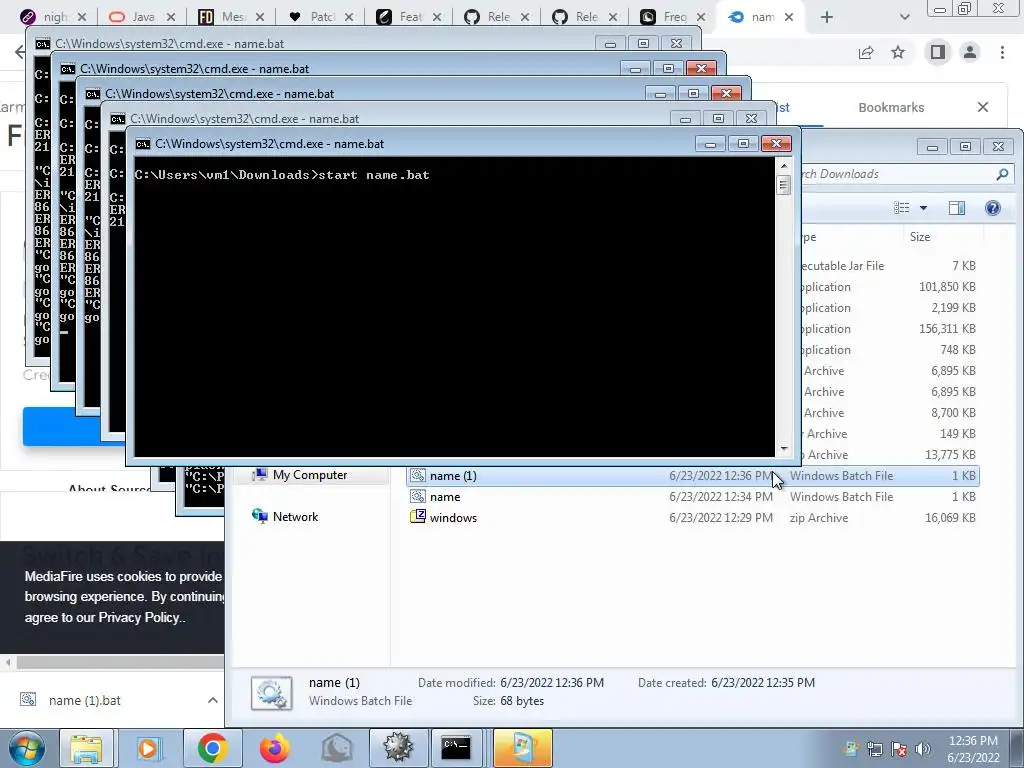Screen dimensions: 1024x768
Task: Switch to the Patch browser tab
Action: tap(320, 17)
